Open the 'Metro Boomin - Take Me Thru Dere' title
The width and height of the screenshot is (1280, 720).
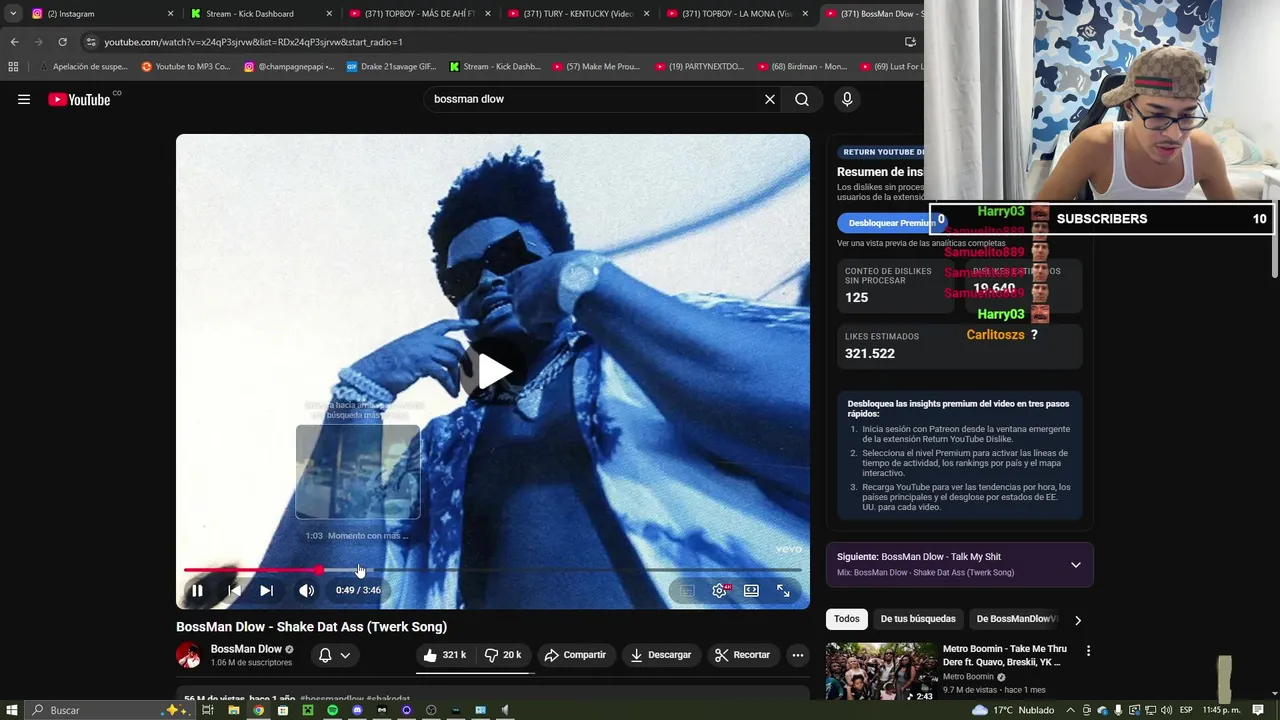[1004, 655]
